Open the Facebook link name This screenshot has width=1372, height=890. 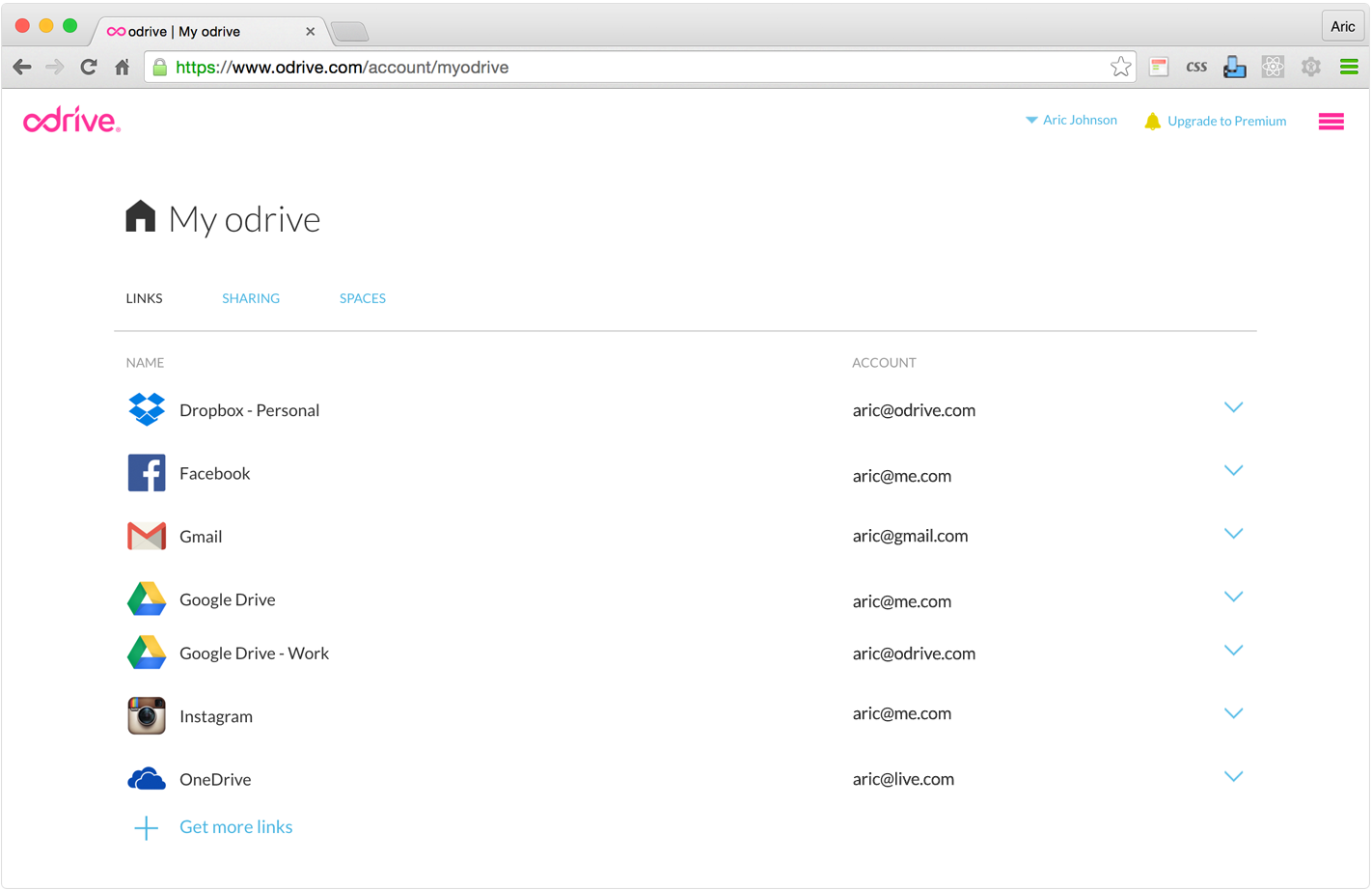[x=214, y=473]
